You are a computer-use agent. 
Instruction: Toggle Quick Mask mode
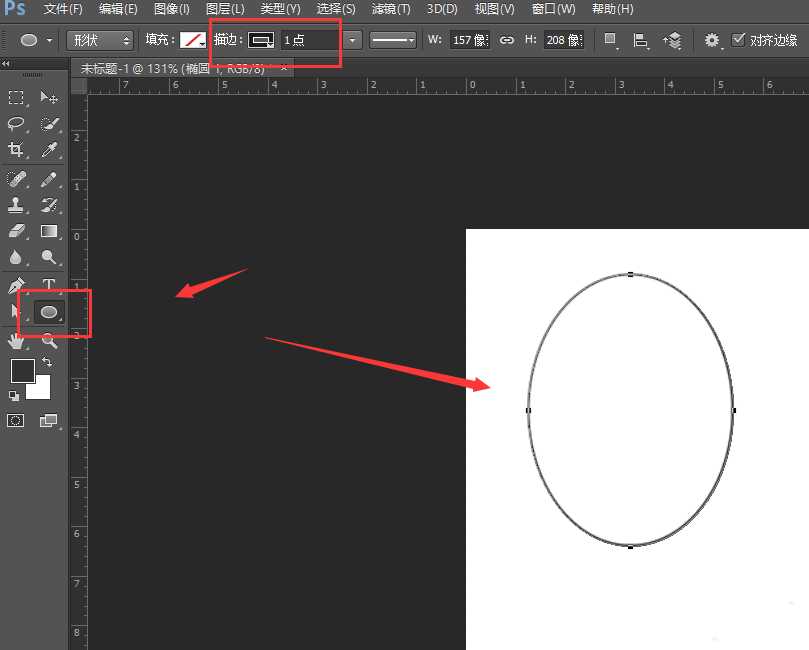17,421
